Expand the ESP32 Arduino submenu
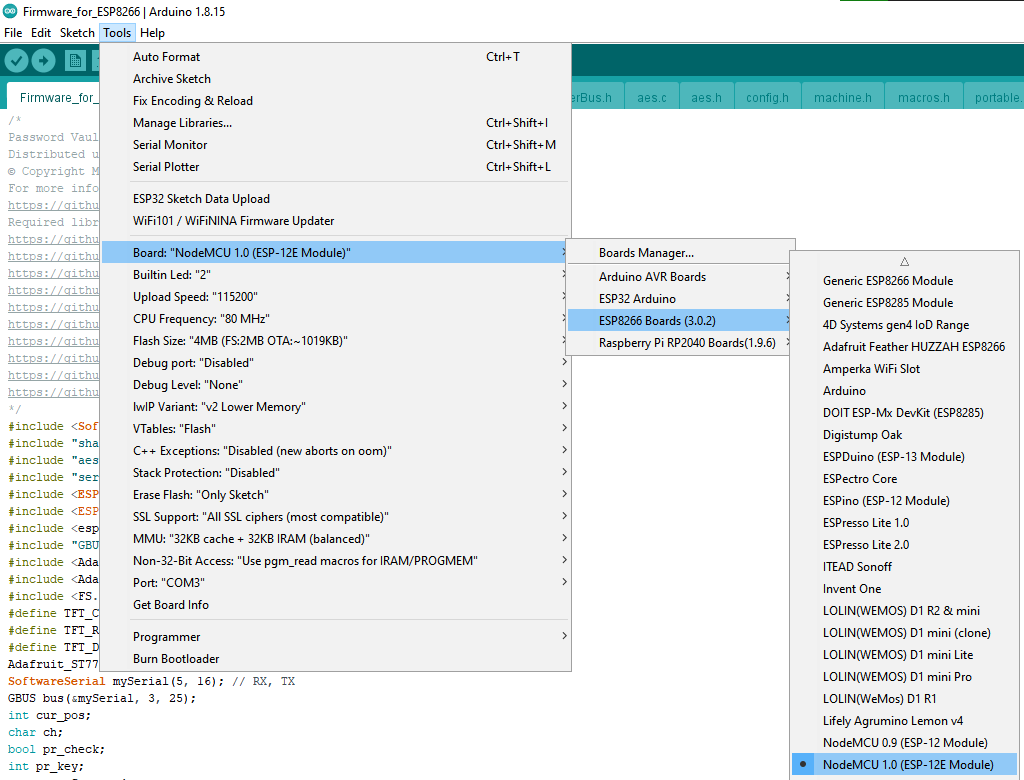Viewport: 1024px width, 780px height. [x=680, y=299]
